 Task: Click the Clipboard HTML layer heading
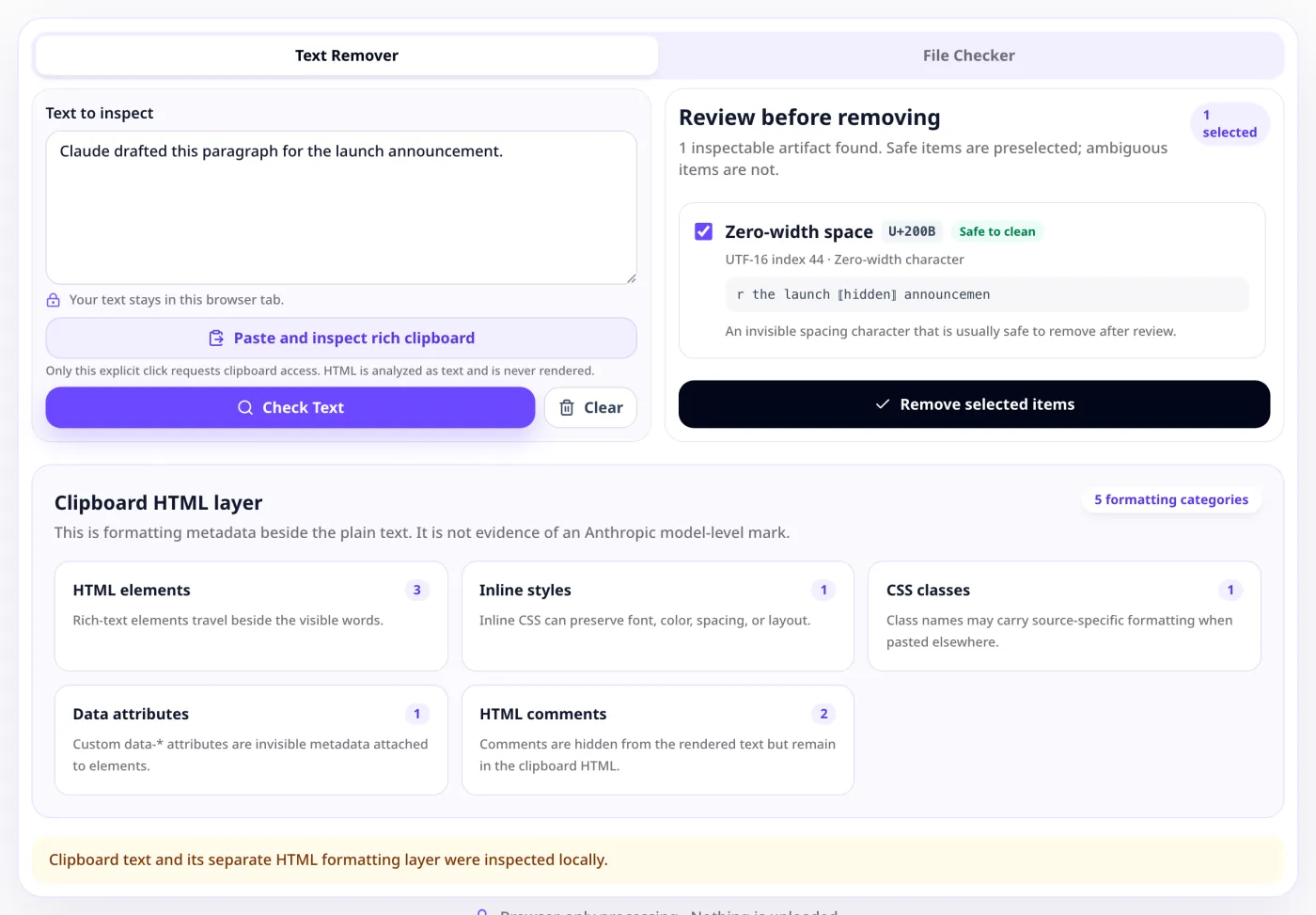[x=159, y=503]
